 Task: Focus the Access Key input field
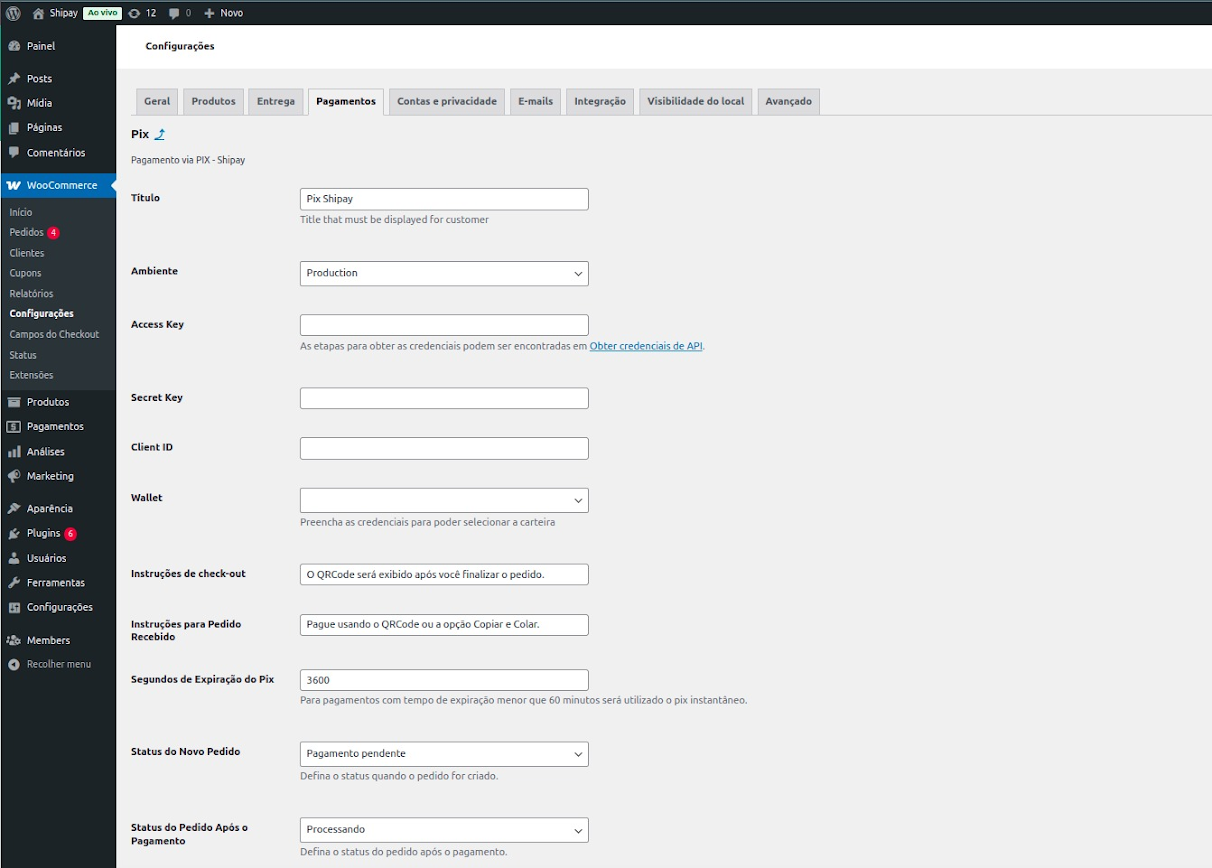pyautogui.click(x=444, y=325)
